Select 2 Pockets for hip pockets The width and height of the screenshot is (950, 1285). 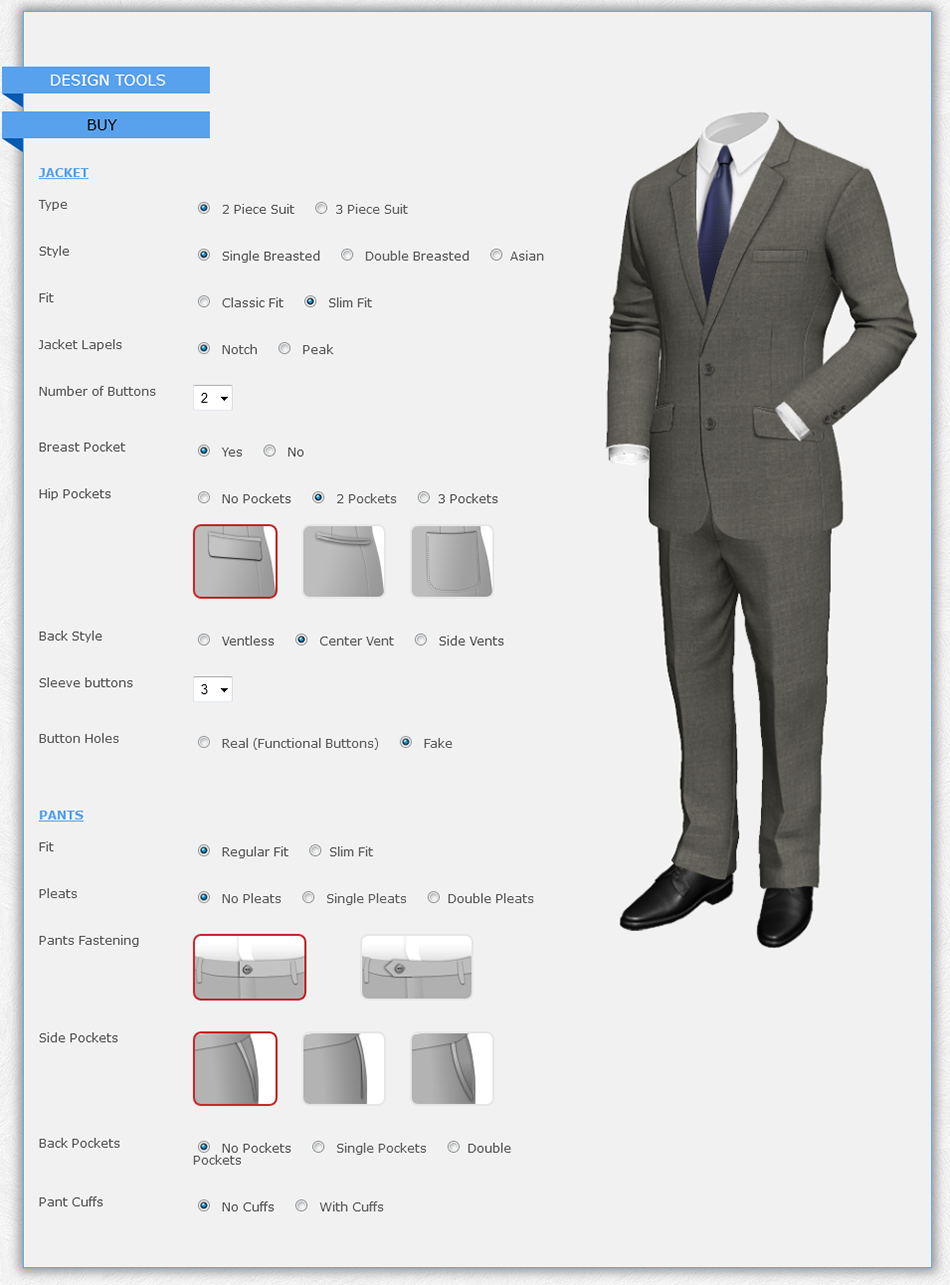(x=318, y=497)
